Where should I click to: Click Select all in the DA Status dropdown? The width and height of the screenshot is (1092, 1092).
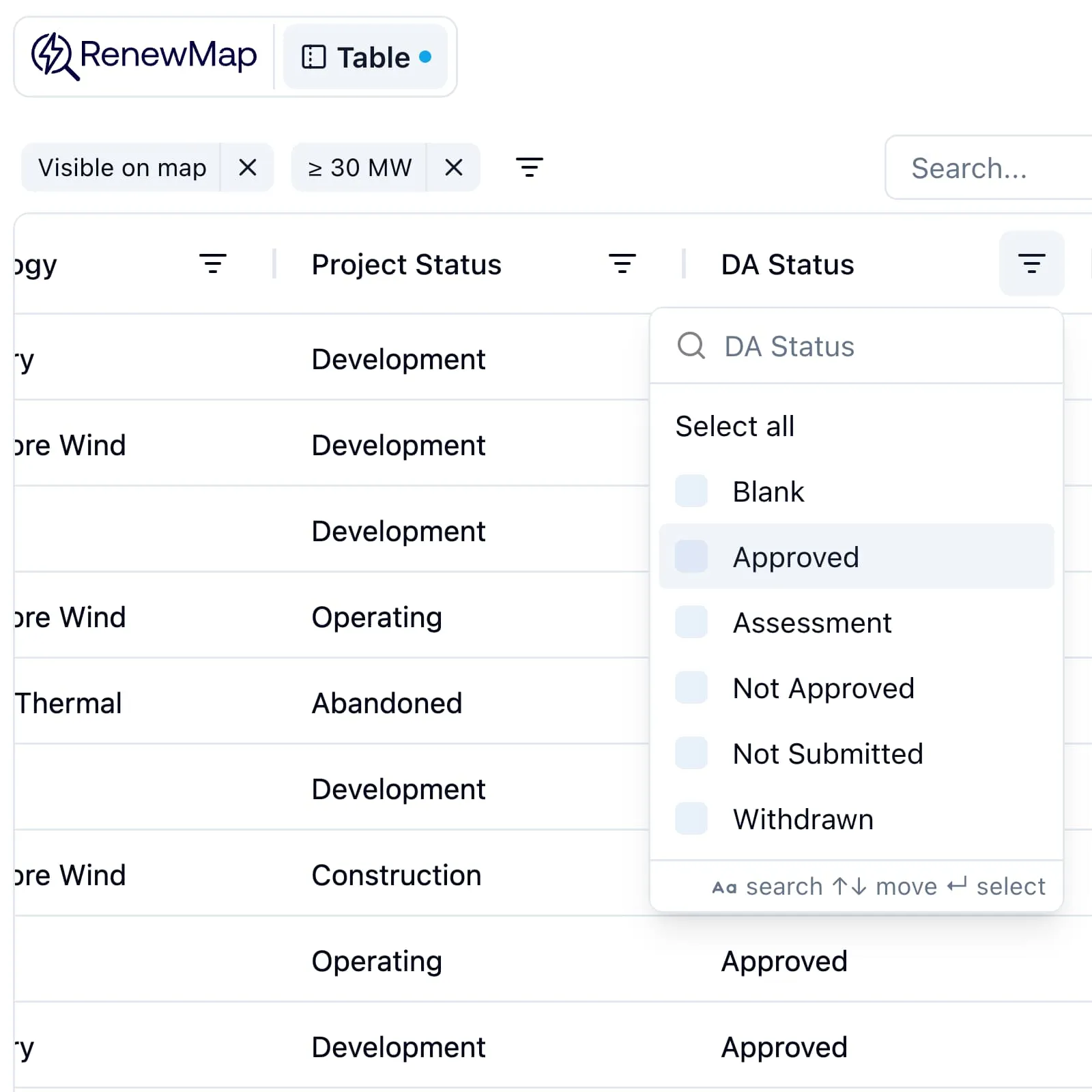[734, 426]
